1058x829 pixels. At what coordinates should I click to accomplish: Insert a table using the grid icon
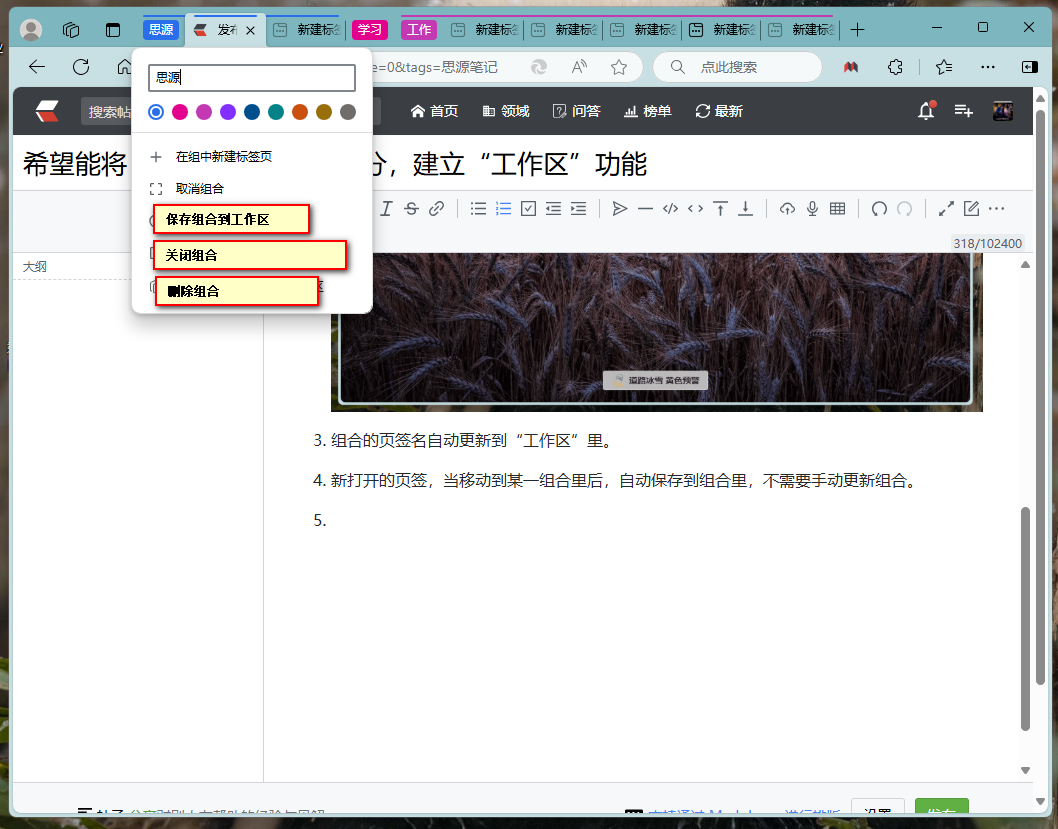837,208
